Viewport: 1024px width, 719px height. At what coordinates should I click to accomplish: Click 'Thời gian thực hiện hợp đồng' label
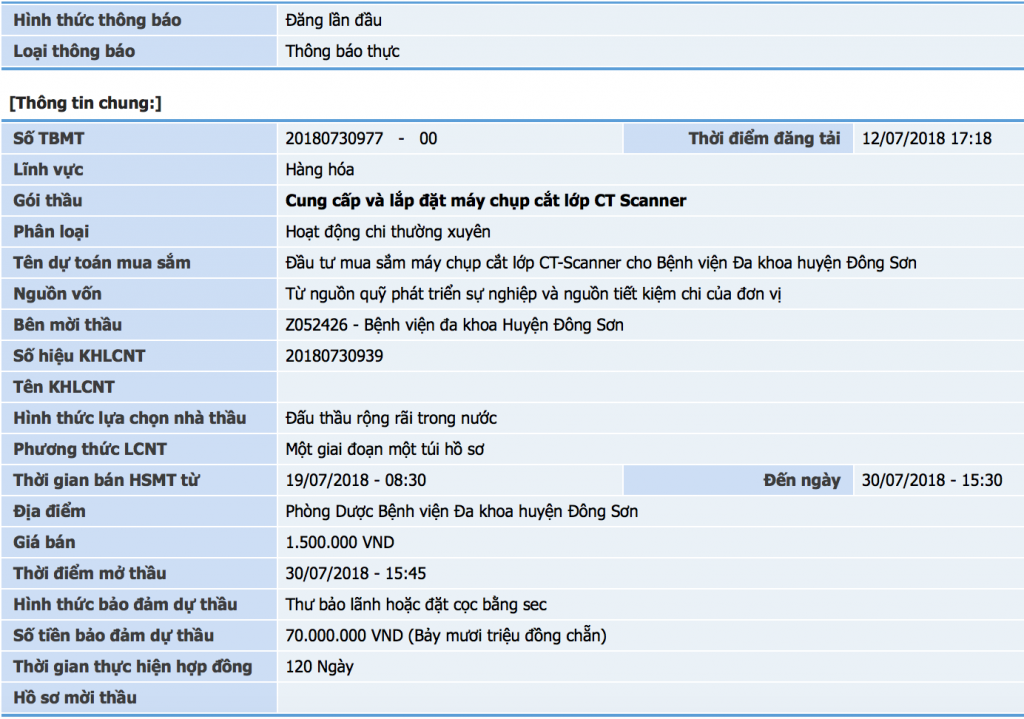132,667
